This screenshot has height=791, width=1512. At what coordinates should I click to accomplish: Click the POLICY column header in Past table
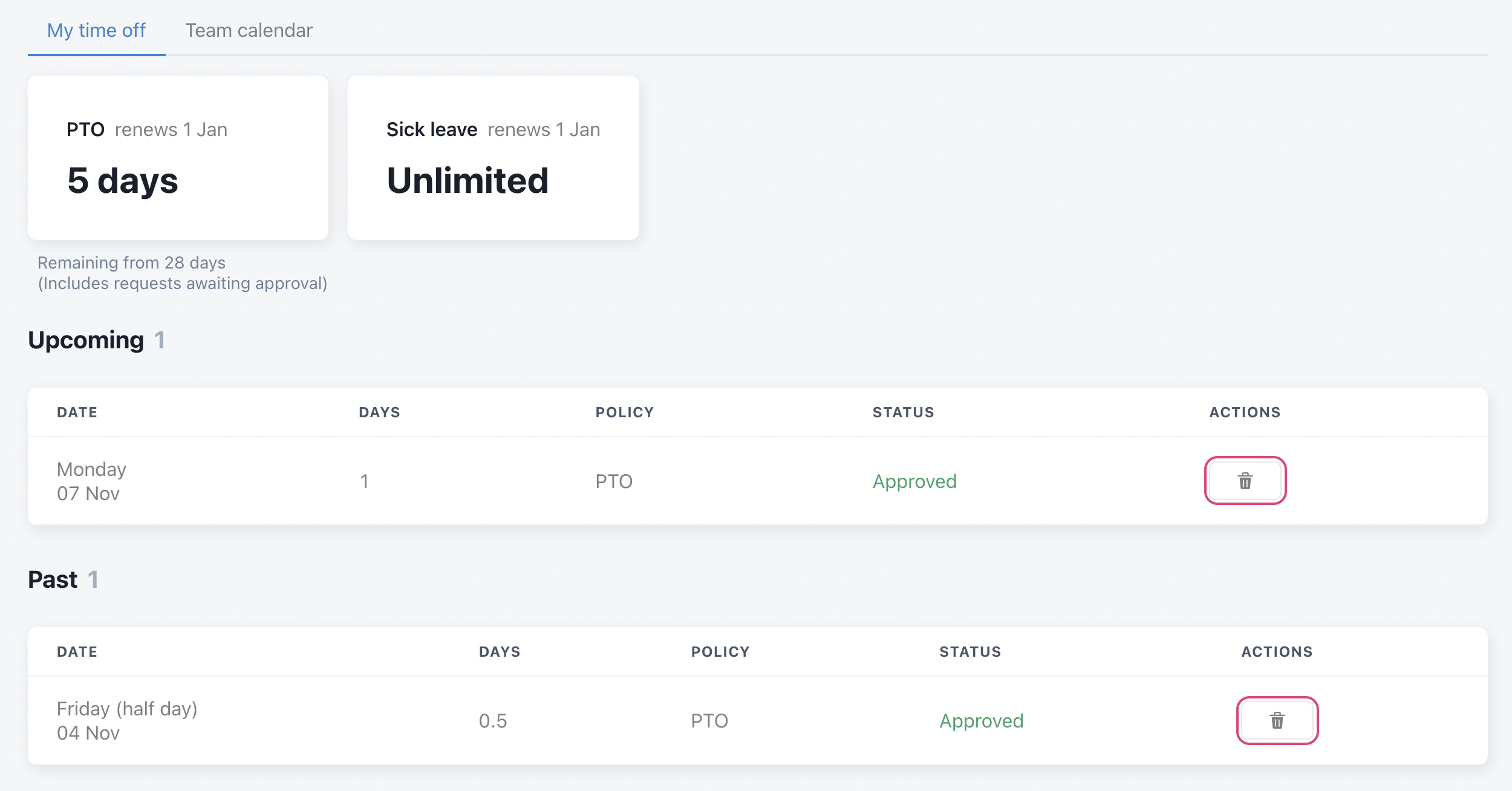tap(720, 652)
